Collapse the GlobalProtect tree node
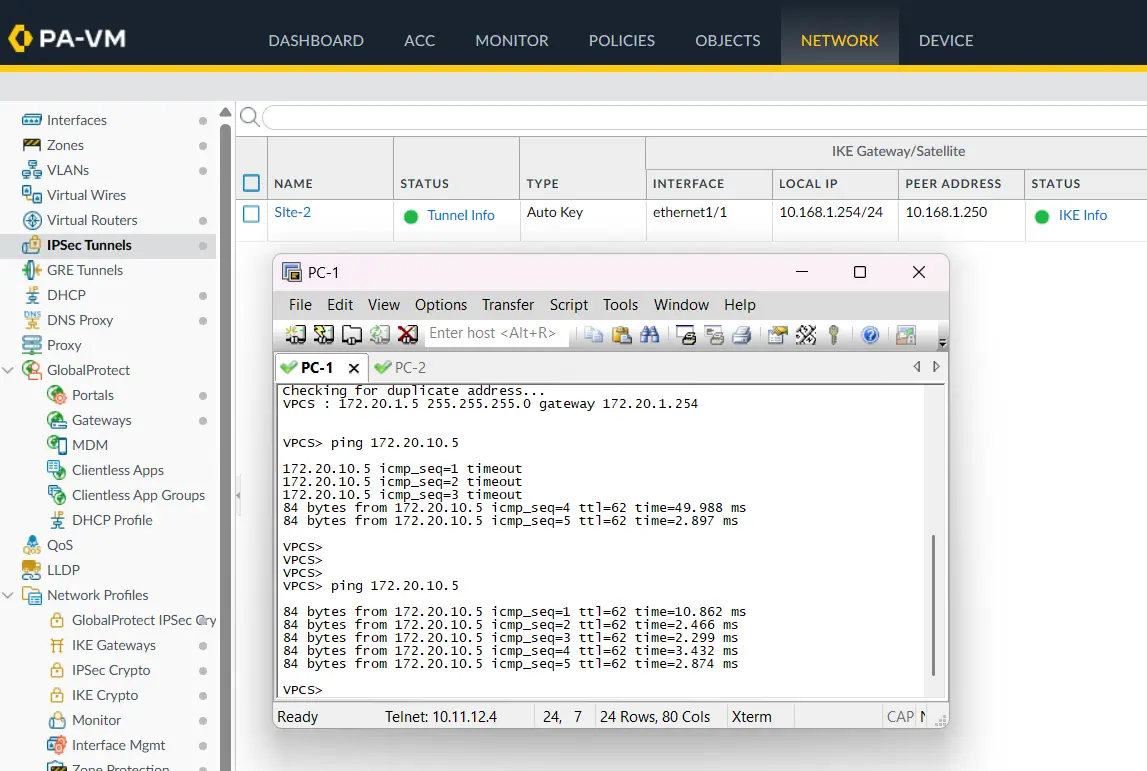Viewport: 1147px width, 771px height. (8, 370)
